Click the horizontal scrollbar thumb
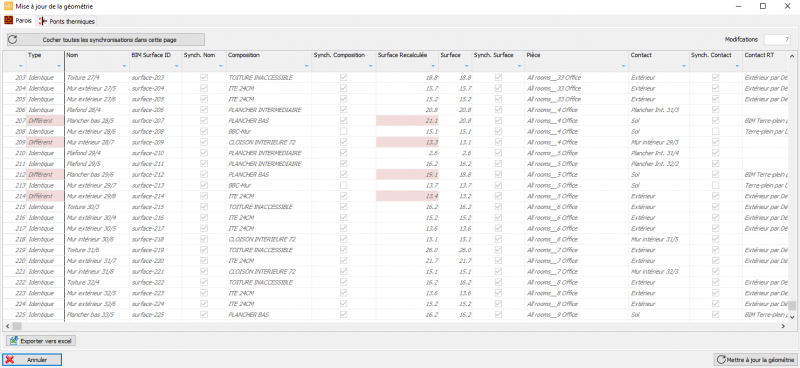Viewport: 800px width, 368px height. pos(17,326)
